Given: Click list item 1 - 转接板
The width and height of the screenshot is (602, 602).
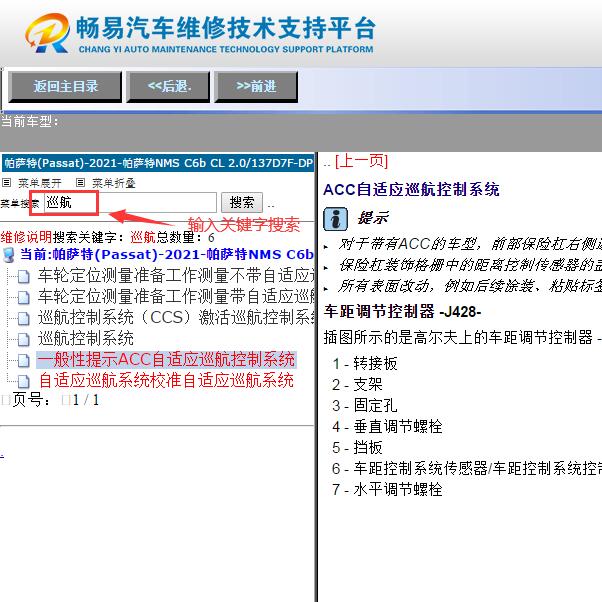Looking at the screenshot, I should (365, 363).
